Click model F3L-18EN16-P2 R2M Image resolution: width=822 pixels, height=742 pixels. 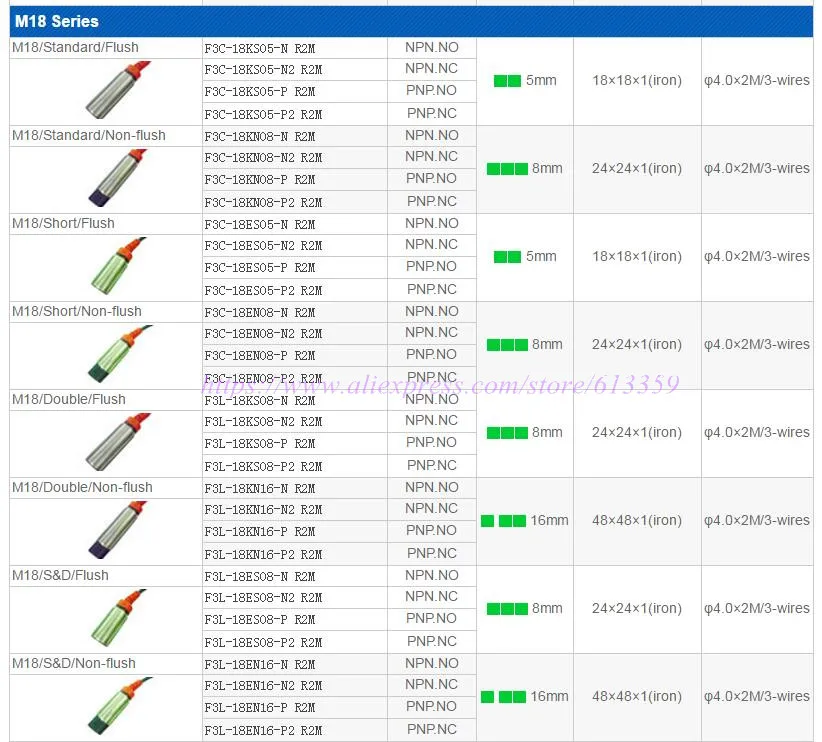pos(263,731)
